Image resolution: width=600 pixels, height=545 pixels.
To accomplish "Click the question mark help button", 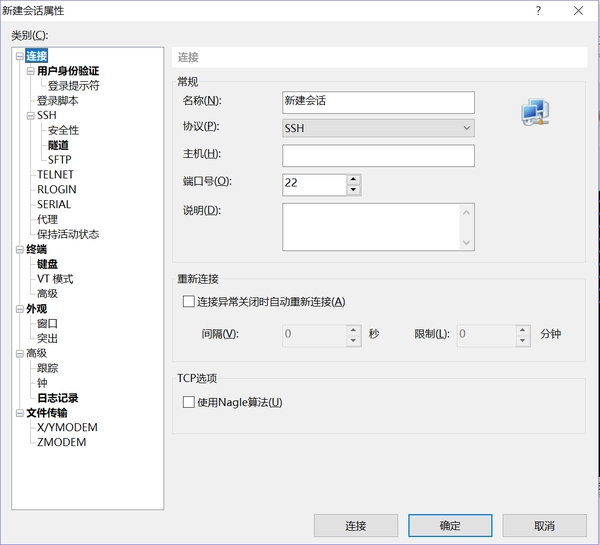I will 538,10.
